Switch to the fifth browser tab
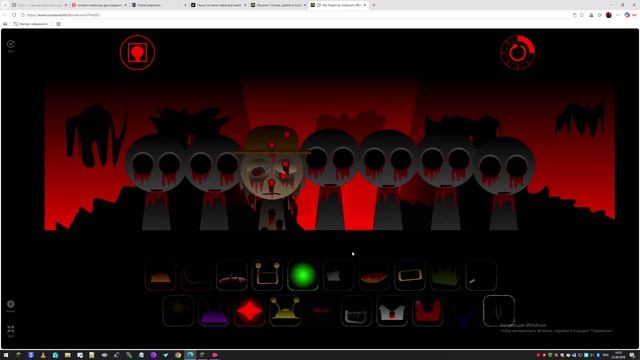The height and width of the screenshot is (360, 640). pyautogui.click(x=278, y=5)
